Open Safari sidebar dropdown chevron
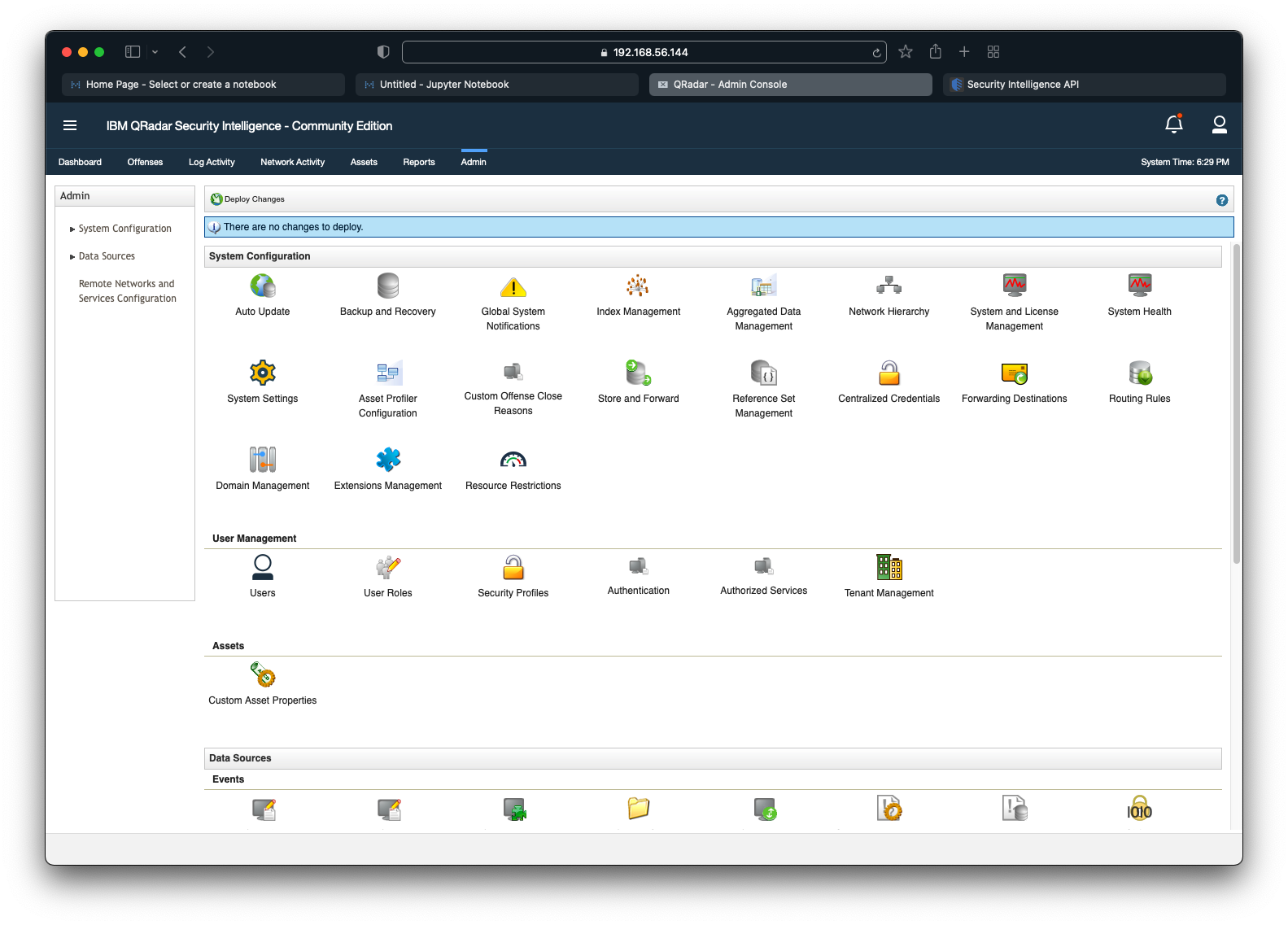This screenshot has width=1288, height=925. [x=155, y=52]
